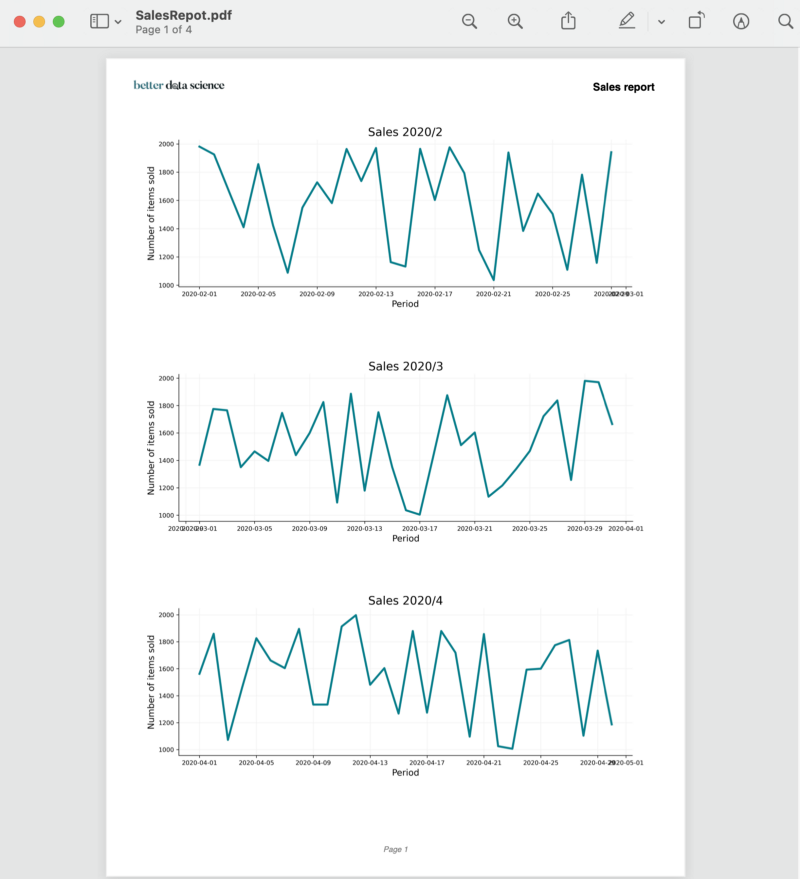800x879 pixels.
Task: Select the 'Sales report' header text
Action: pyautogui.click(x=623, y=87)
